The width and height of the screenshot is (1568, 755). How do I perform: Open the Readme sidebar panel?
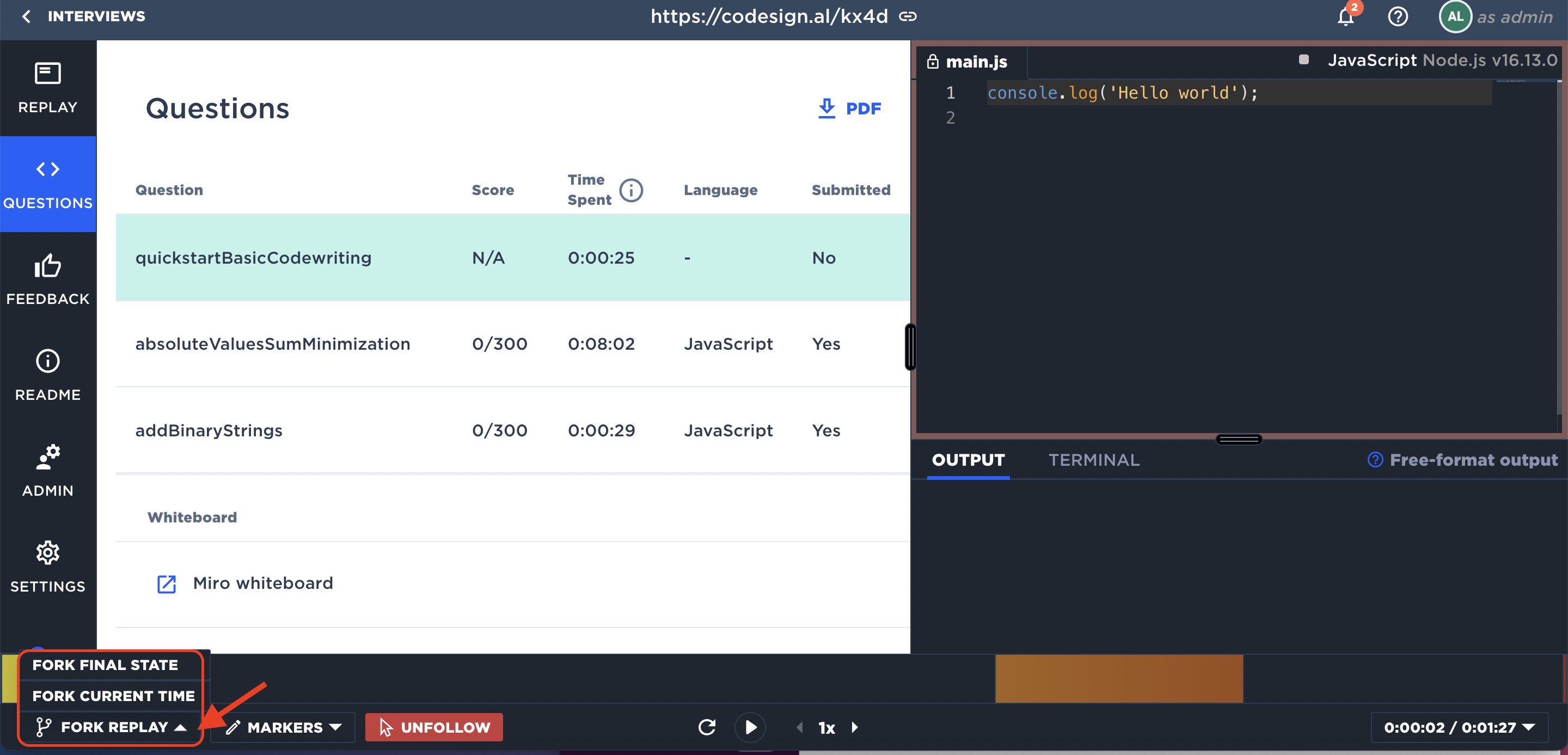(48, 375)
